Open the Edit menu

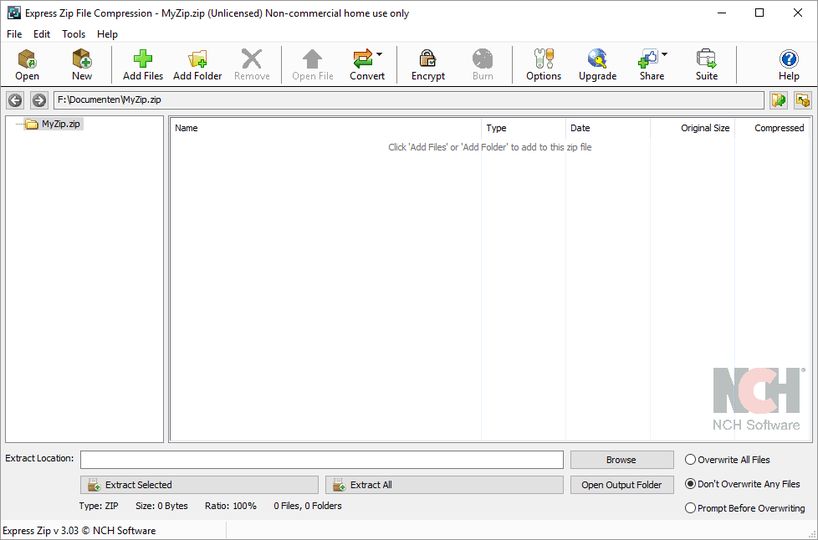(42, 34)
